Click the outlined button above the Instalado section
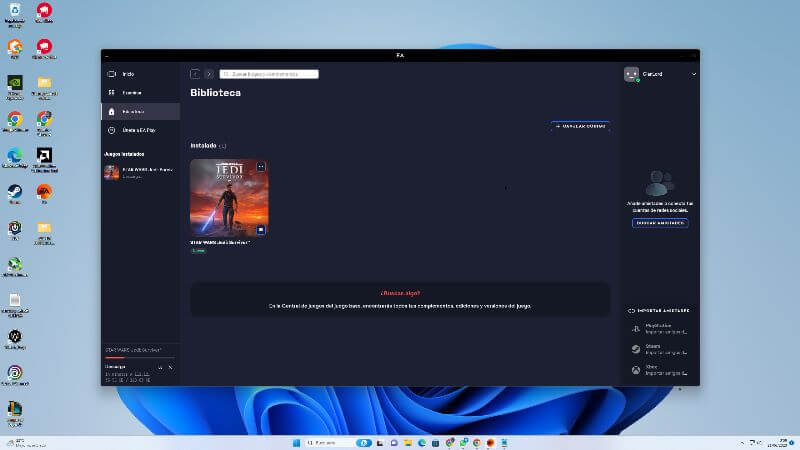The image size is (800, 450). click(580, 126)
